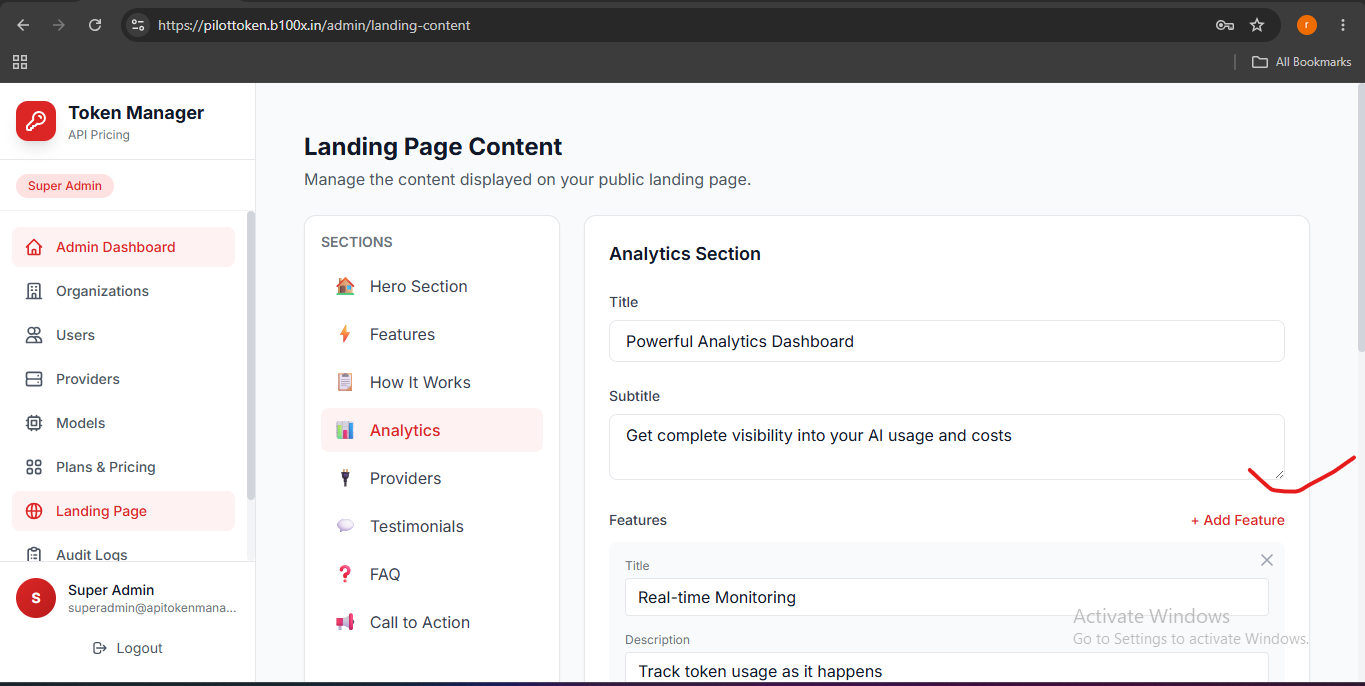
Task: Click the Token Manager key logo
Action: [x=36, y=121]
